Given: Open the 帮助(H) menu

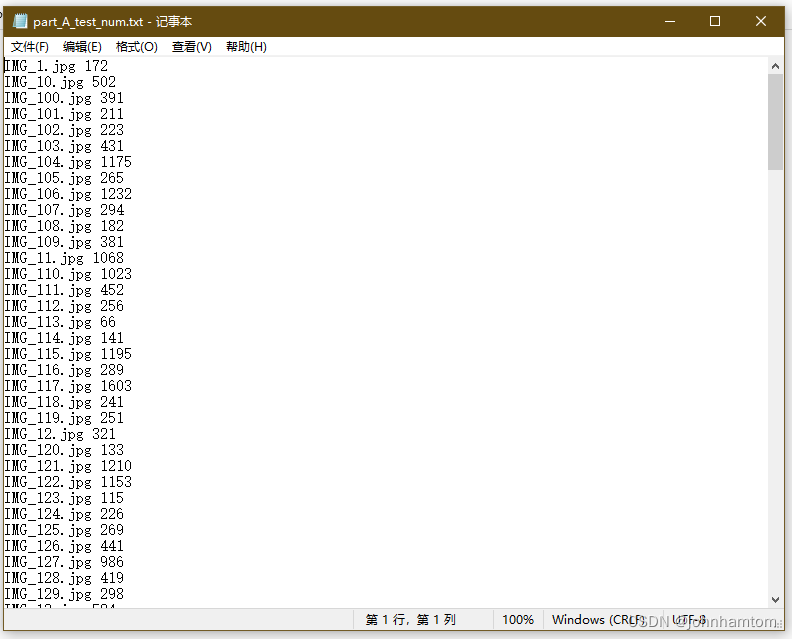Looking at the screenshot, I should click(246, 47).
